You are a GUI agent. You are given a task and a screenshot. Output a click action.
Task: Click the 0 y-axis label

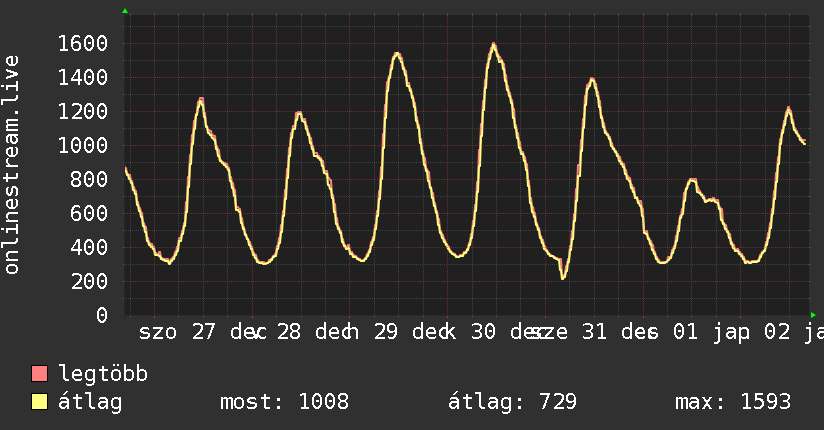tap(102, 315)
